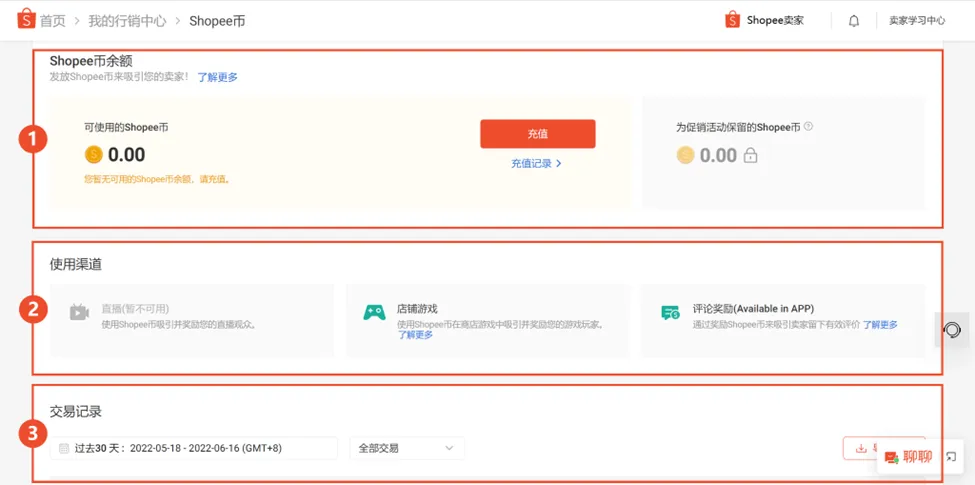Open 评论奖励(Available in APP) title
This screenshot has height=485, width=975.
click(754, 308)
